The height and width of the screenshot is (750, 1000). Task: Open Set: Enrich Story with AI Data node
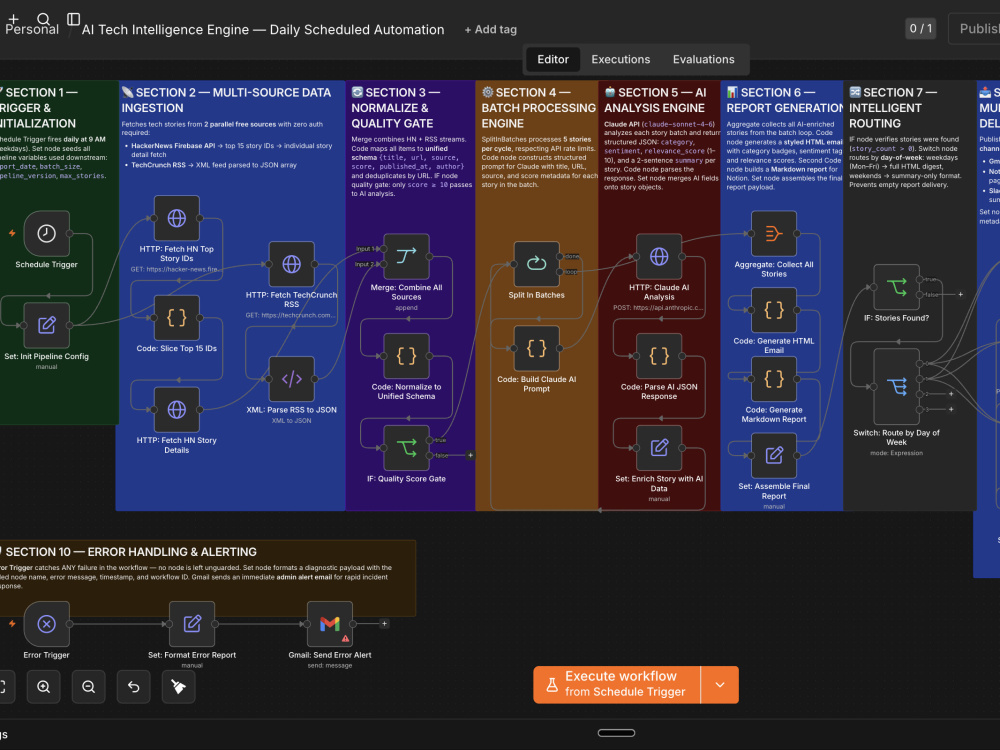[x=659, y=448]
